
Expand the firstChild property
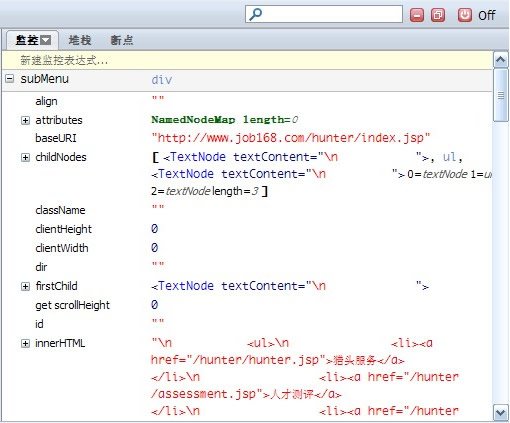(25, 286)
